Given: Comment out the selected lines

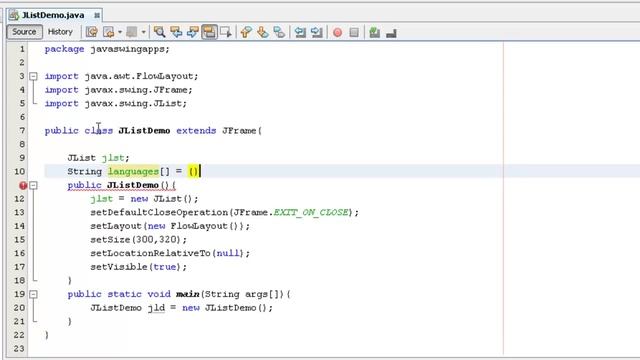Looking at the screenshot, I should 374,32.
